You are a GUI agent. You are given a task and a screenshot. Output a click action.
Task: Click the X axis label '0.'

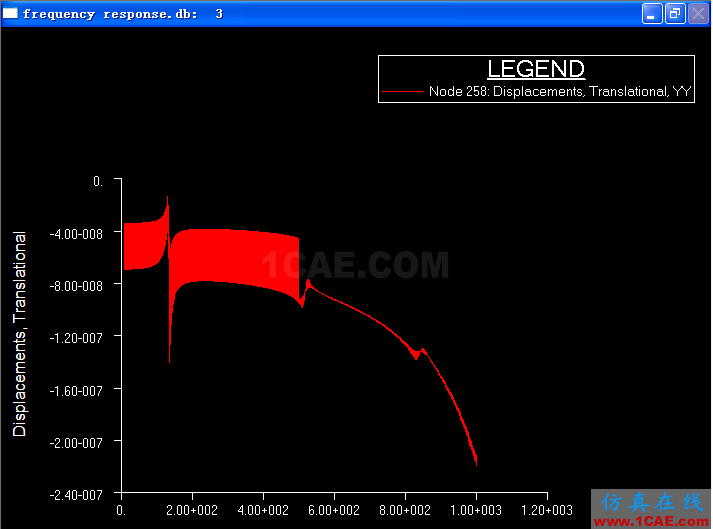[121, 510]
